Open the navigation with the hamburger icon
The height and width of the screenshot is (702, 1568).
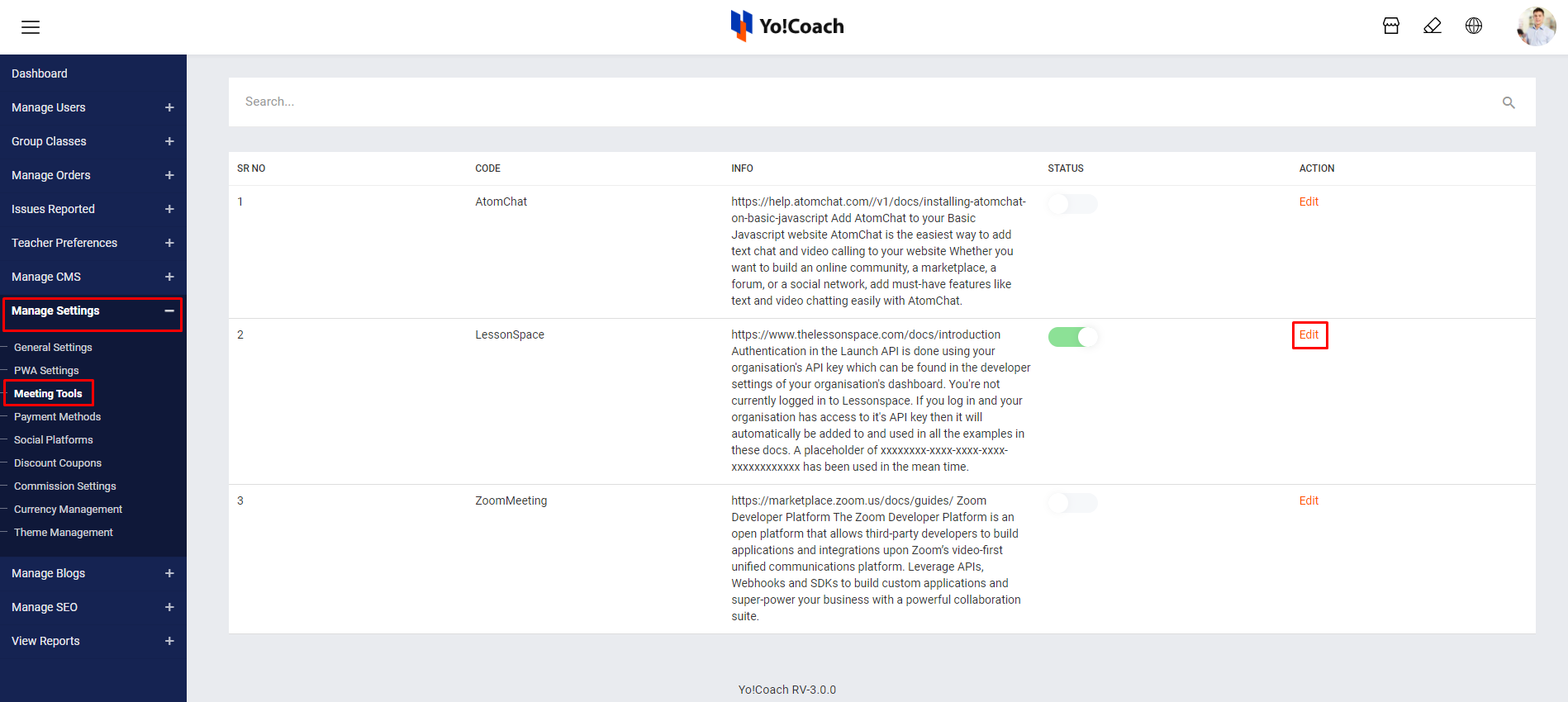pos(30,26)
